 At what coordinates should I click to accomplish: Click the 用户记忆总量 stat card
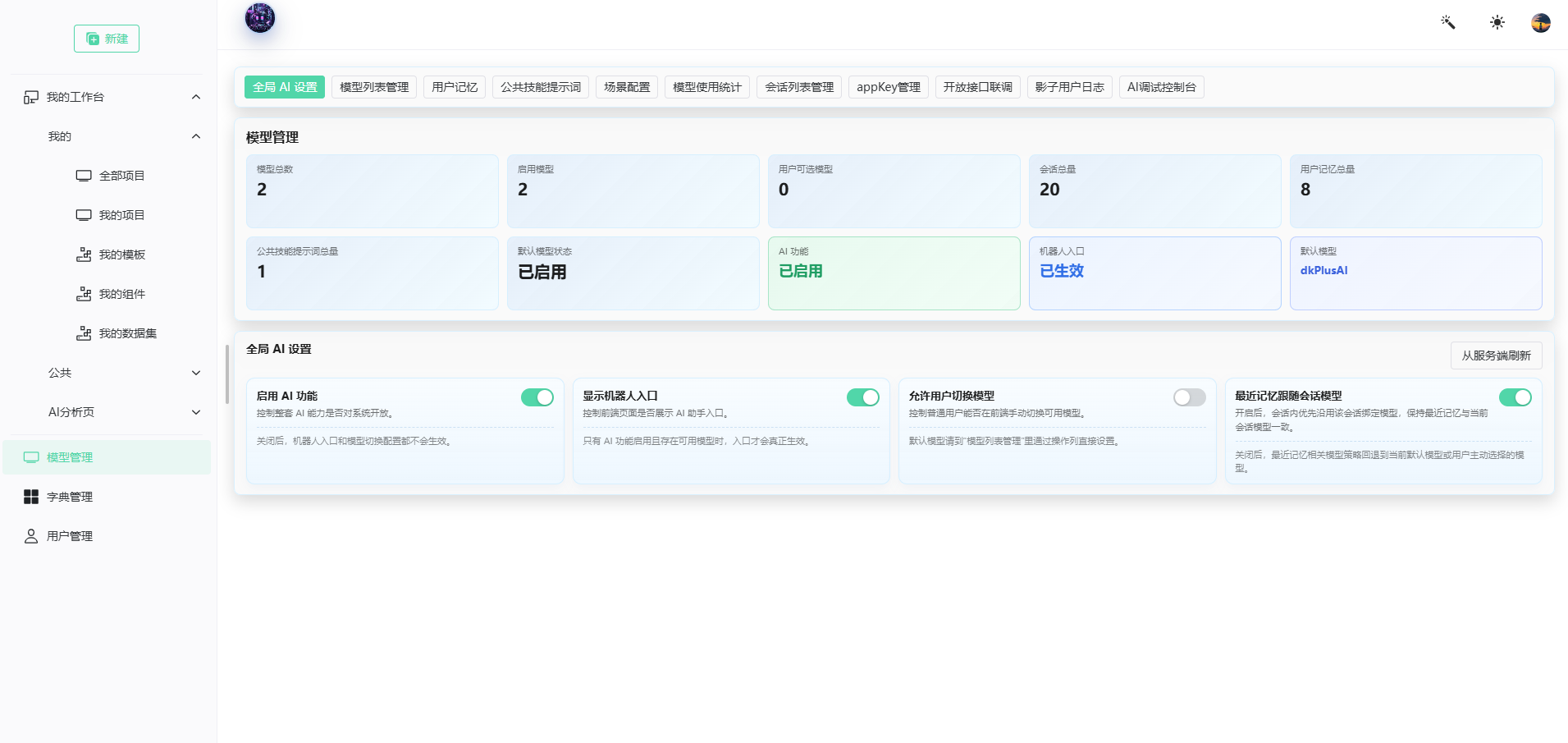pos(1416,191)
